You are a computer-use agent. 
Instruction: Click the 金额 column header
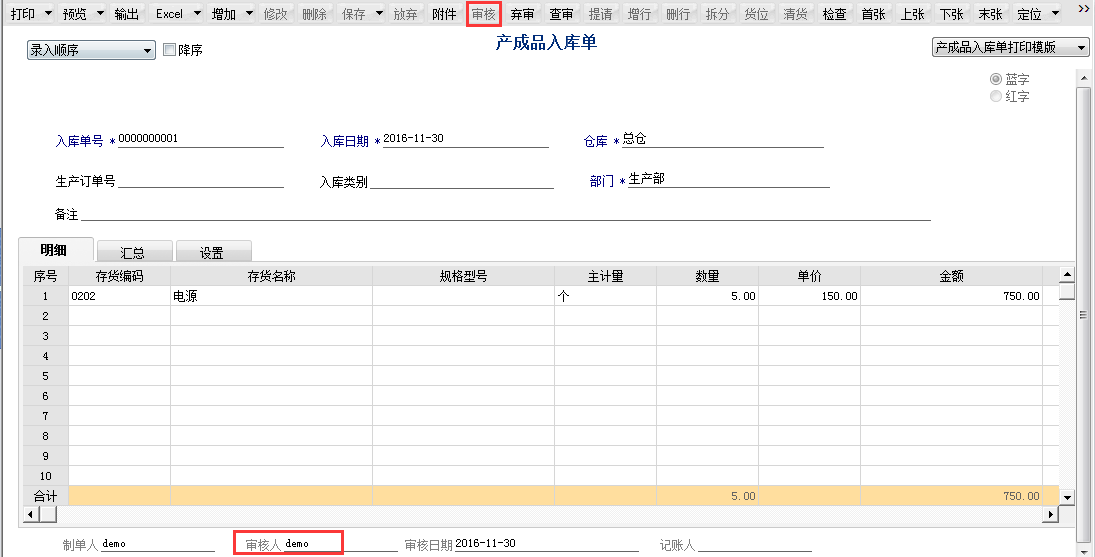click(951, 276)
